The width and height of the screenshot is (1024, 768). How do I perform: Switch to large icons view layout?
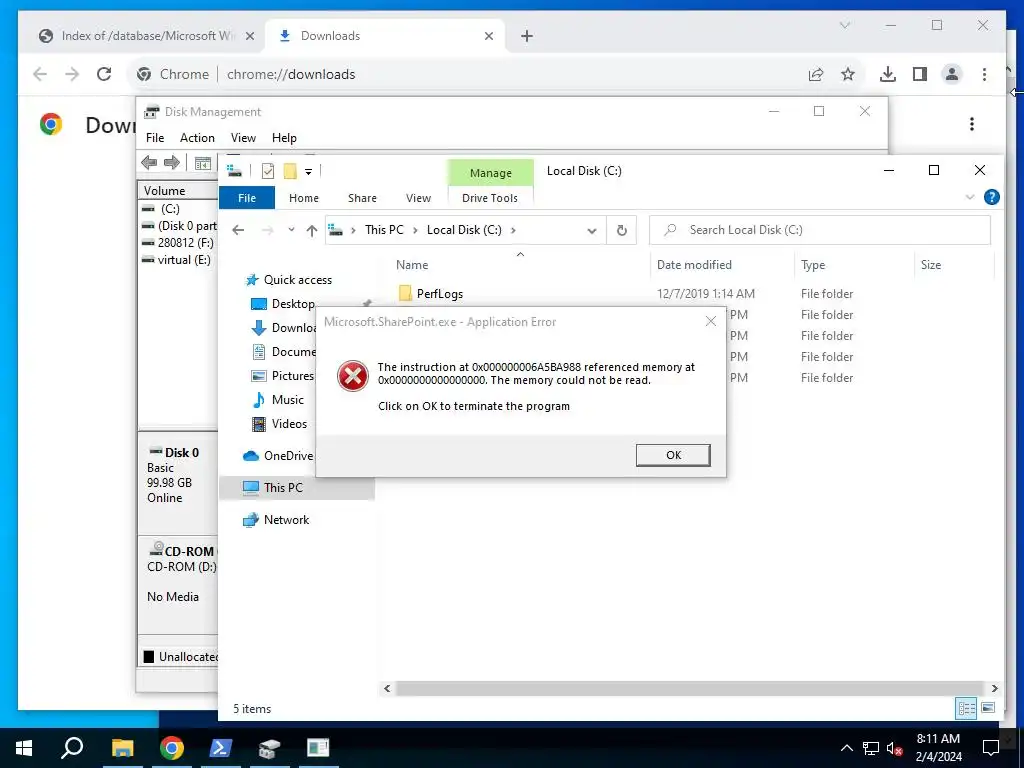pos(988,708)
